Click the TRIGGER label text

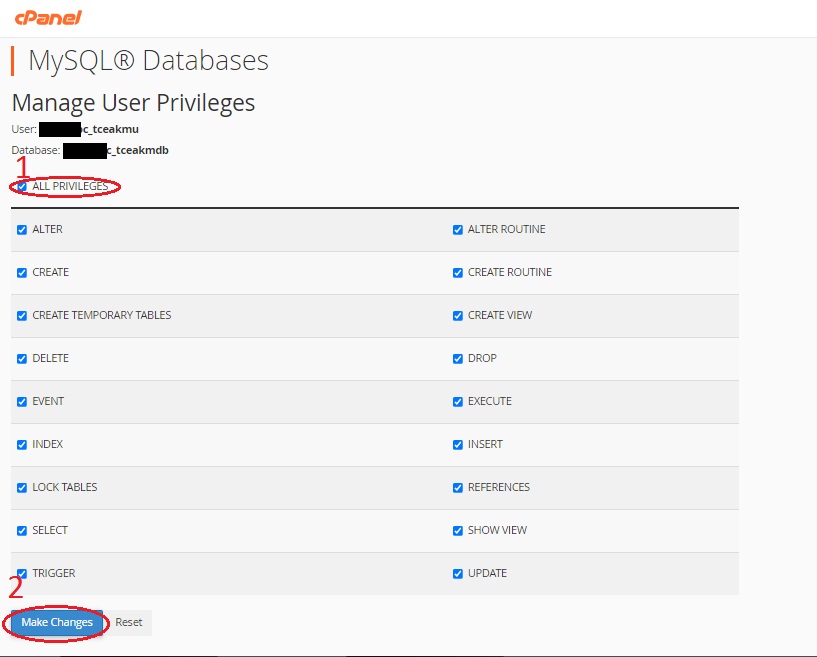tap(54, 573)
